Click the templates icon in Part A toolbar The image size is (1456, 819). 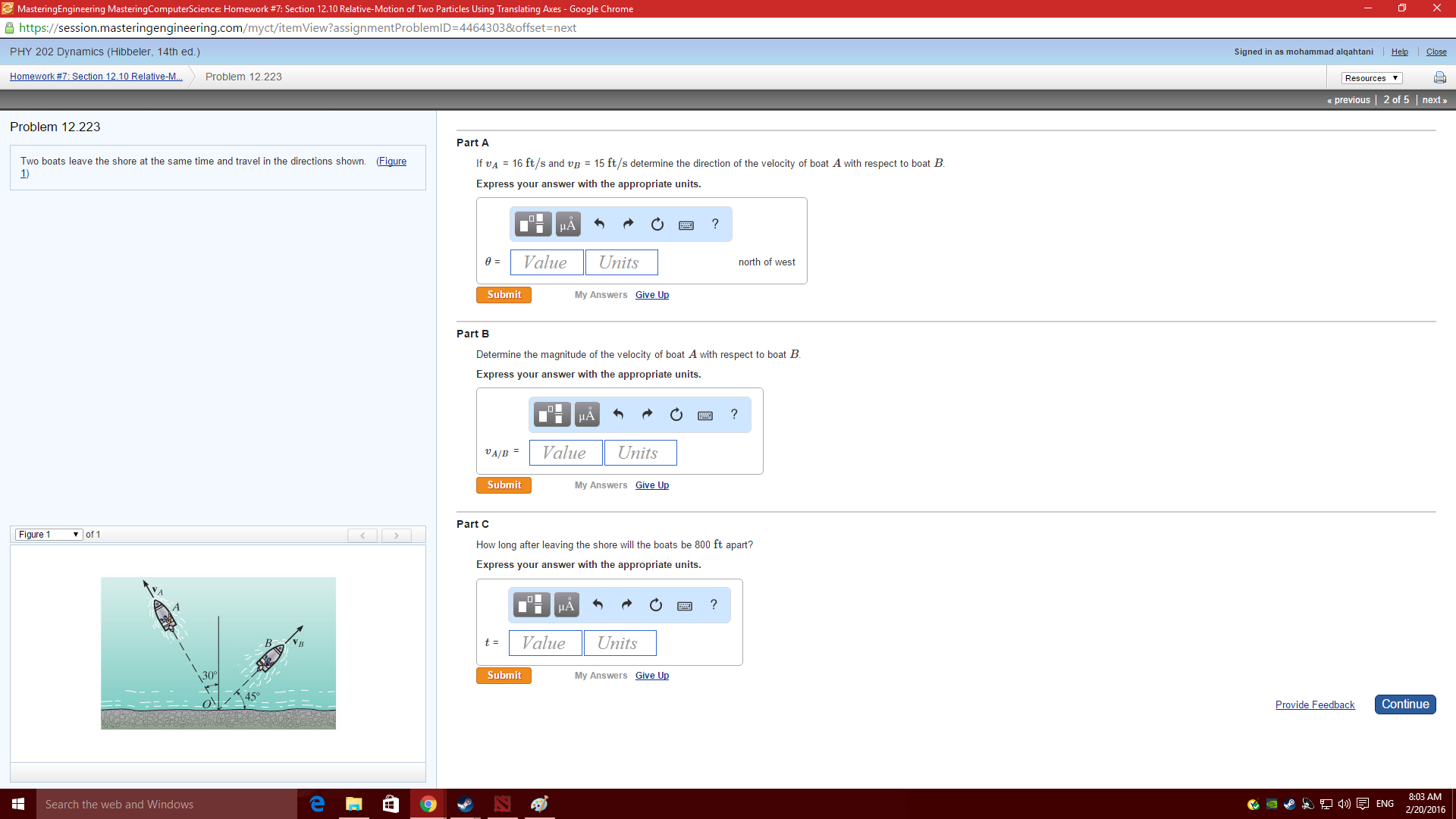533,224
